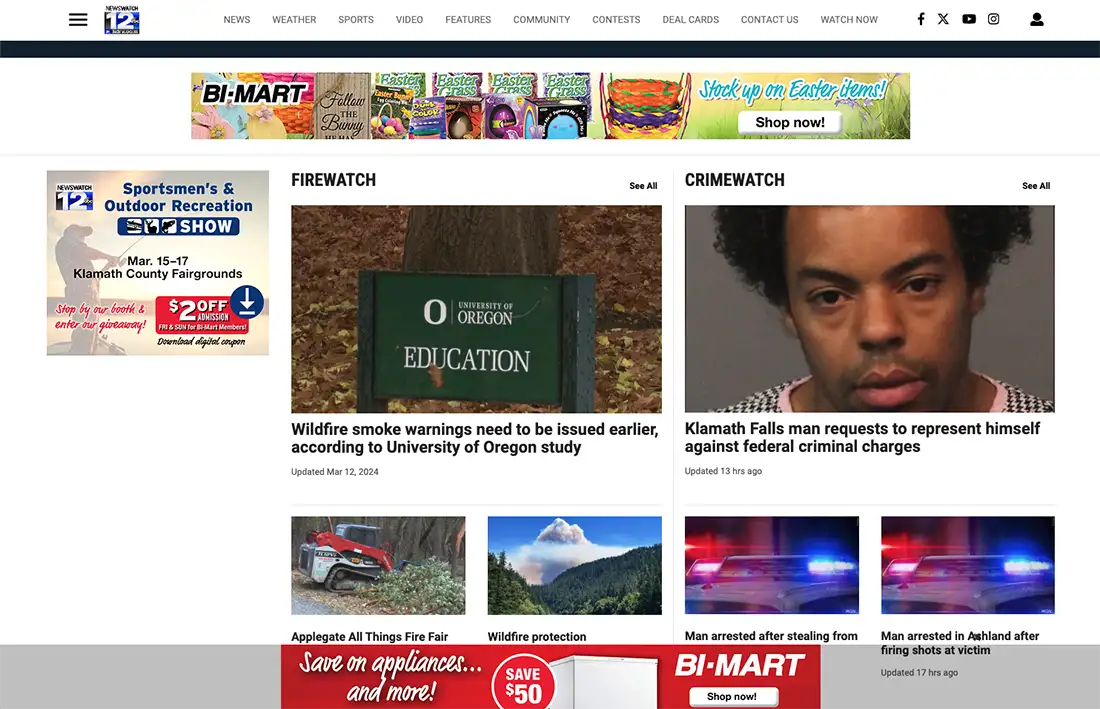The height and width of the screenshot is (709, 1100).
Task: Open the Video menu
Action: [x=409, y=20]
